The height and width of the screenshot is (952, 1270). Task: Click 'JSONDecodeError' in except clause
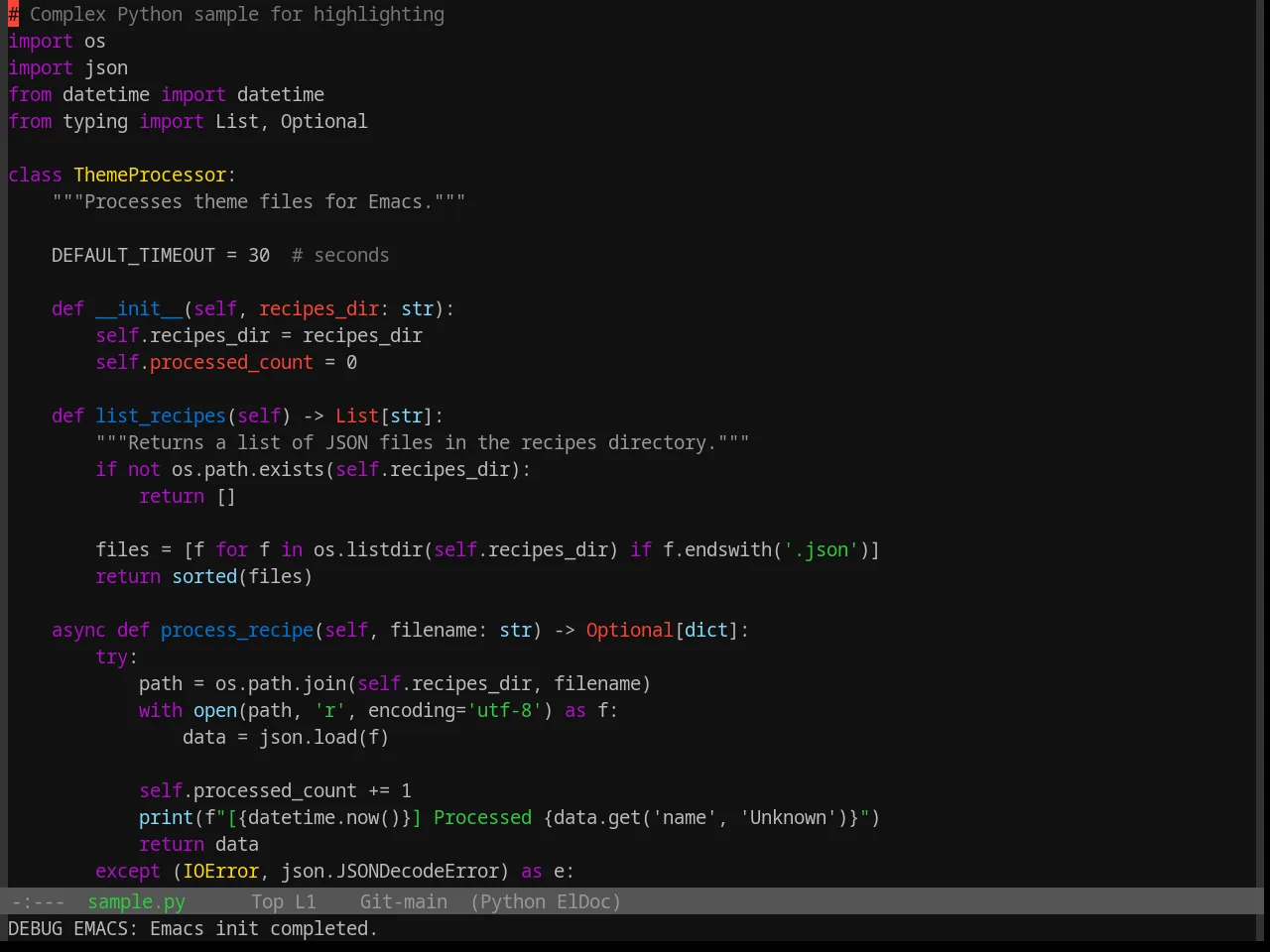pos(417,871)
